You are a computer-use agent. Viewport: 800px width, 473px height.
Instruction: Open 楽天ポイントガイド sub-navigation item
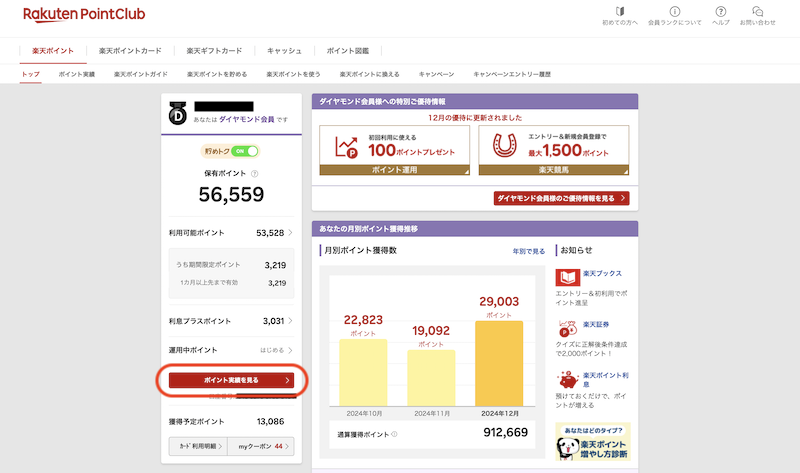(141, 74)
